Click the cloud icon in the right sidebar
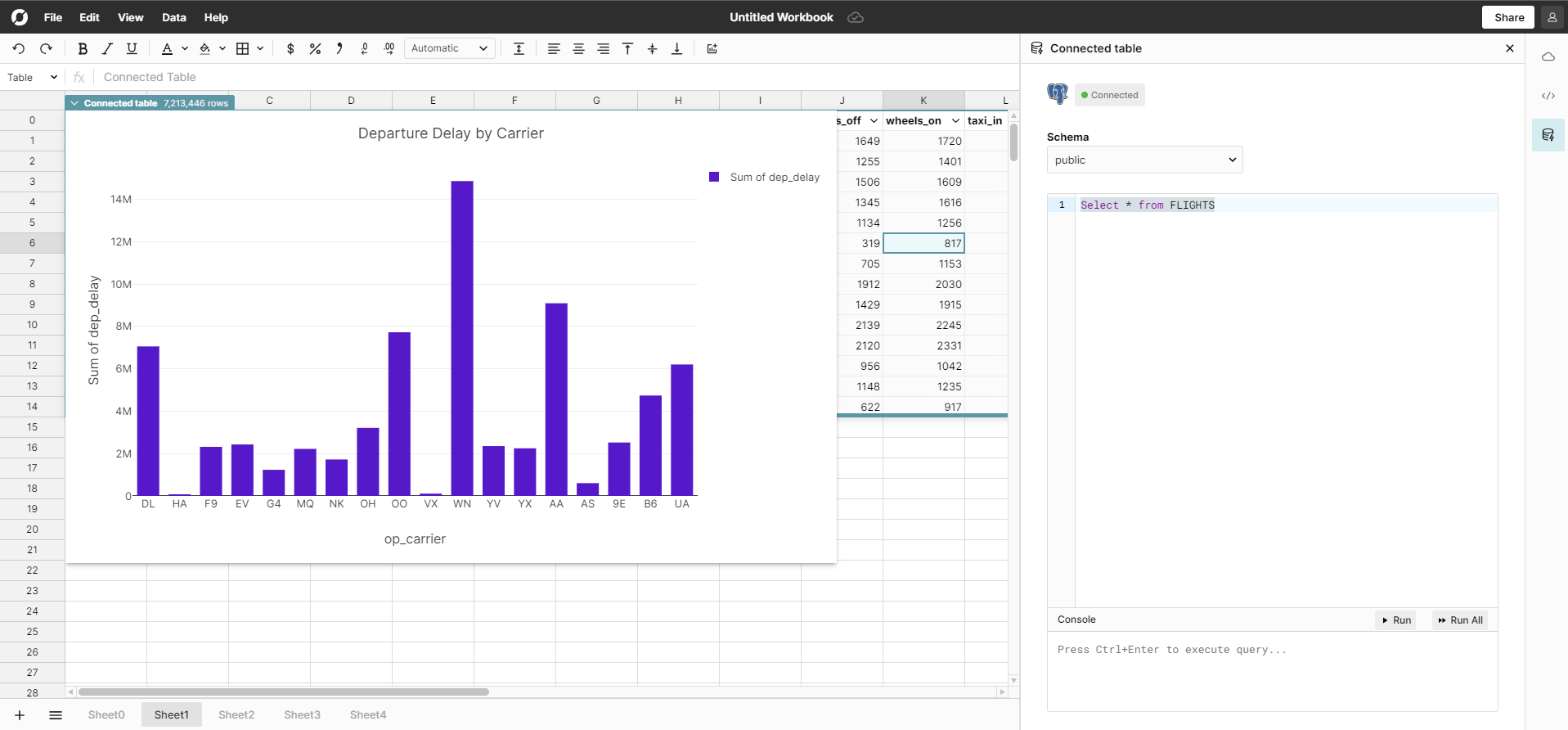This screenshot has width=1568, height=730. [x=1548, y=57]
